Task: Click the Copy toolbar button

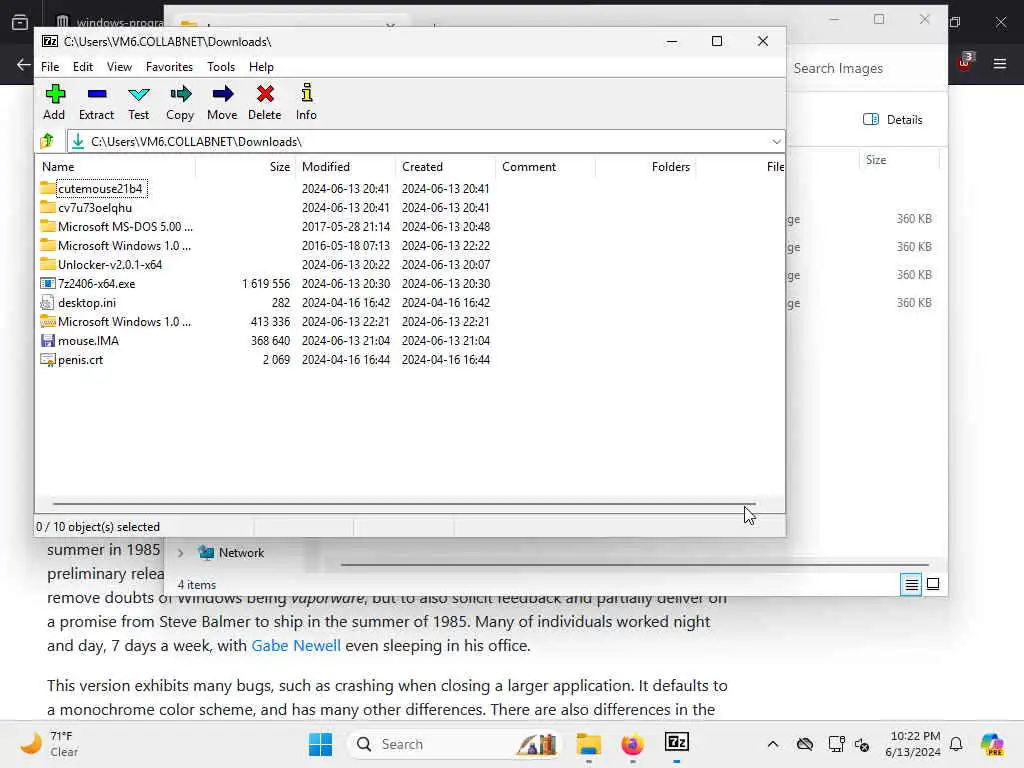Action: pos(180,102)
